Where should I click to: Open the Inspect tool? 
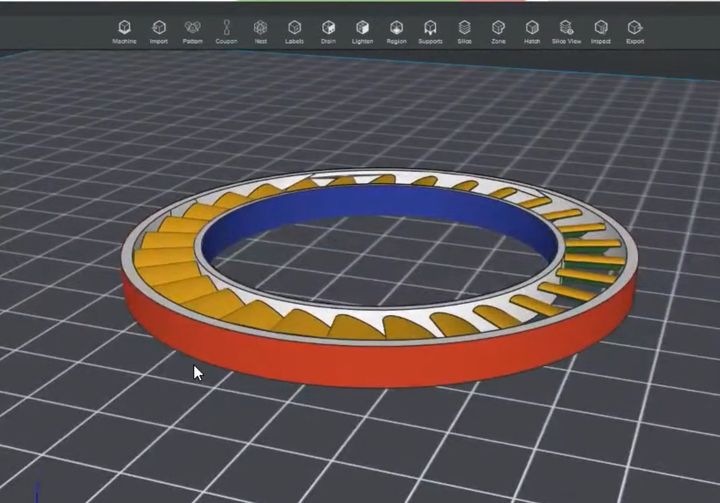tap(600, 30)
